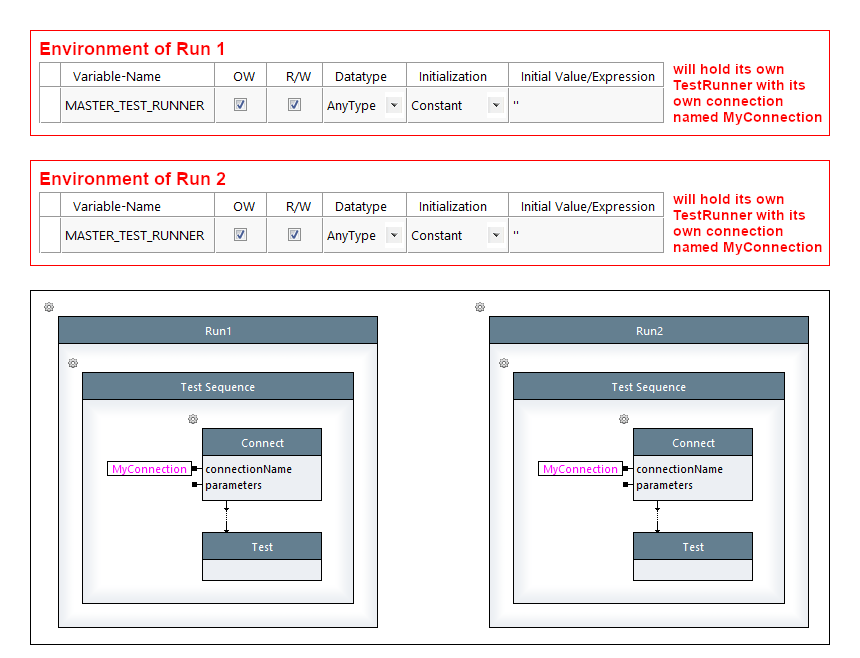Edit initial value field in Run 1
860x658 pixels.
pyautogui.click(x=585, y=105)
